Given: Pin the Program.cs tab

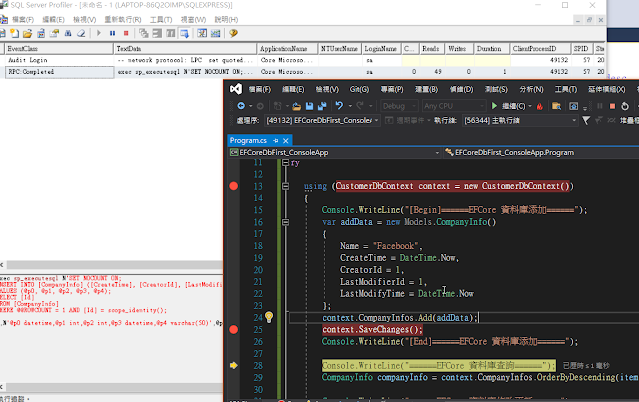Looking at the screenshot, I should (275, 141).
